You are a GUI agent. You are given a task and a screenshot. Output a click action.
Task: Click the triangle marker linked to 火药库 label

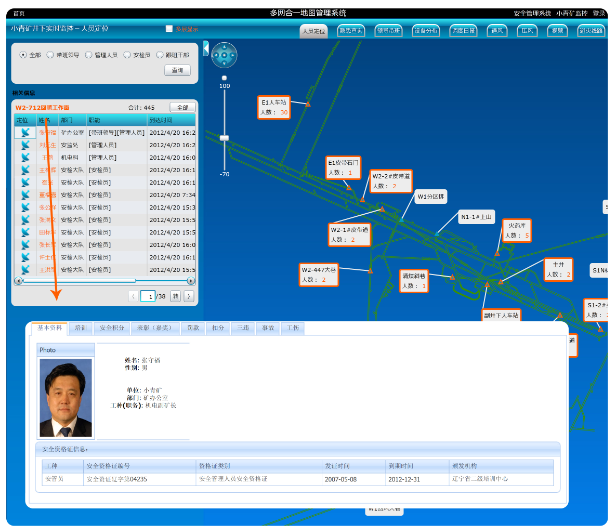click(x=497, y=253)
